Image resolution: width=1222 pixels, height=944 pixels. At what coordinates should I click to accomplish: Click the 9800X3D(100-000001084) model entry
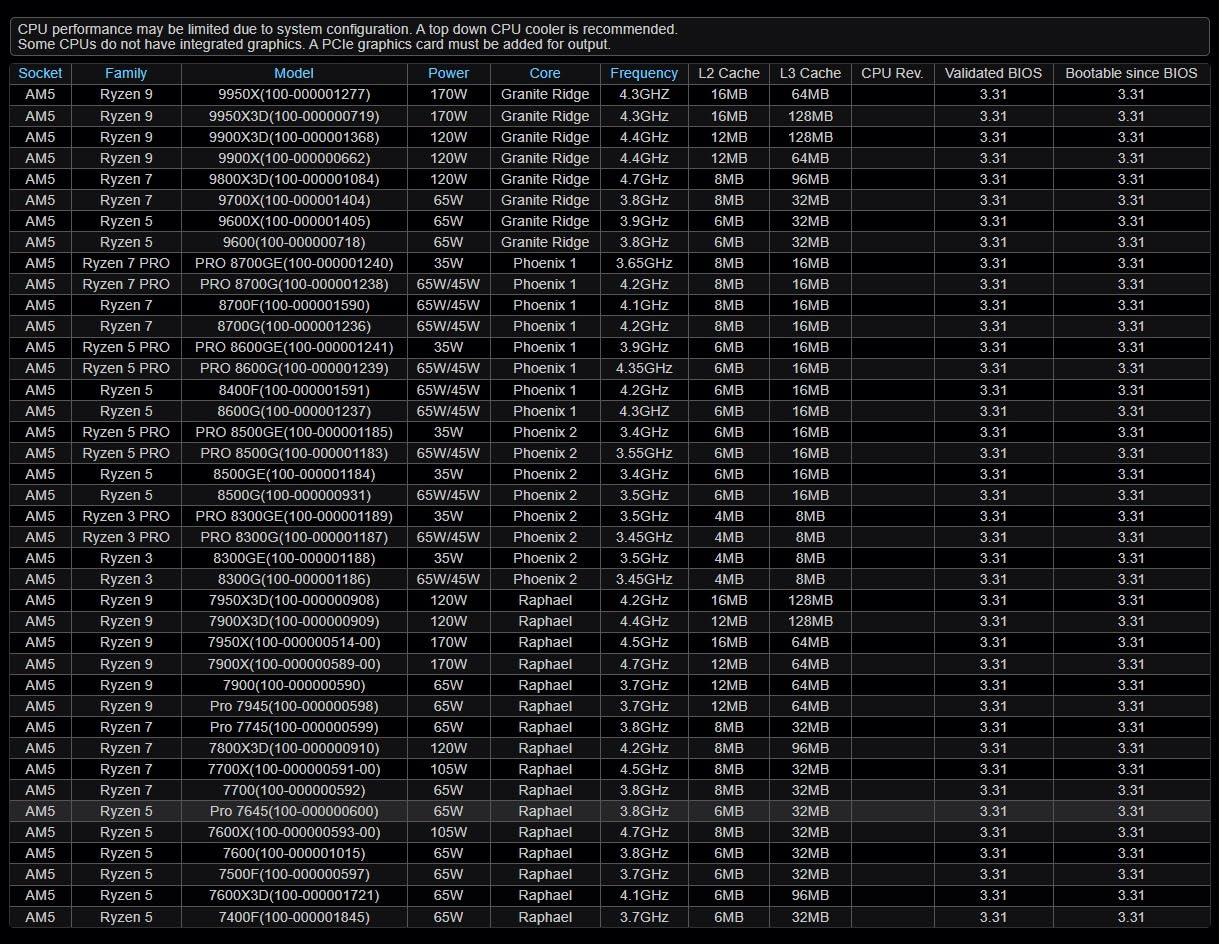(294, 179)
